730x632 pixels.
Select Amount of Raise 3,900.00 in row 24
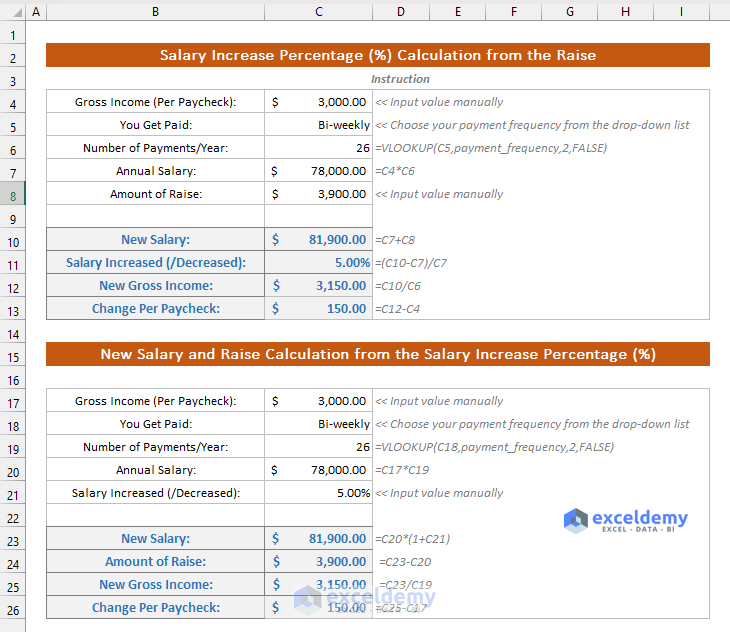click(x=318, y=562)
